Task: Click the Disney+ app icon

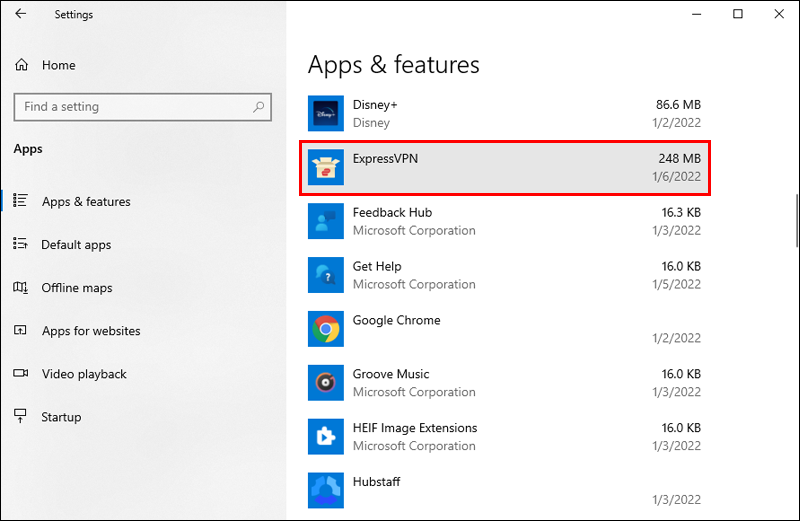Action: point(326,114)
